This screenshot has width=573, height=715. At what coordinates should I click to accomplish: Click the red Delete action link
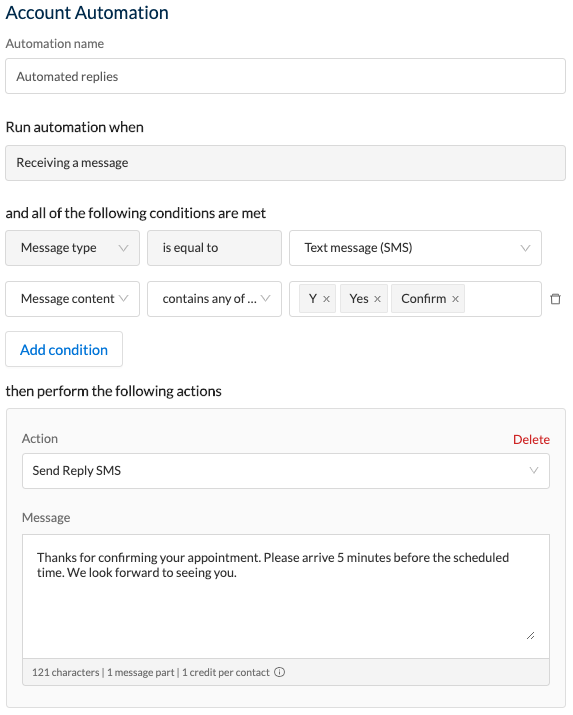tap(531, 439)
